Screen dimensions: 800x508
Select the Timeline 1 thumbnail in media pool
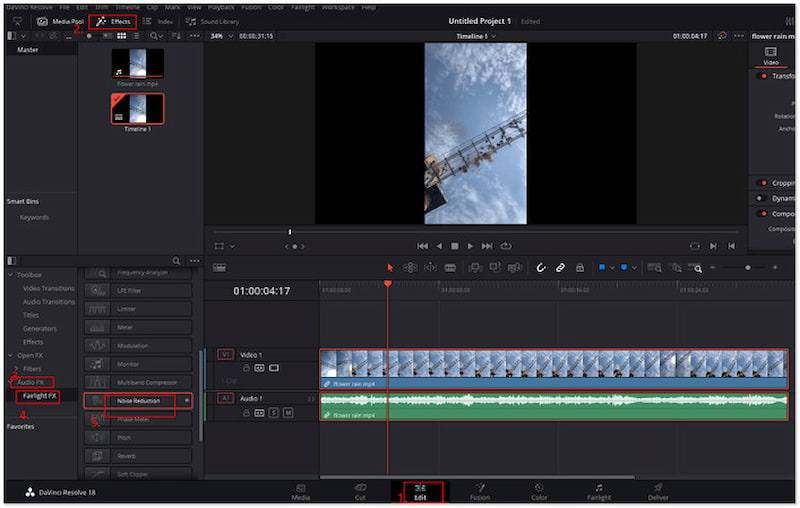tap(137, 108)
